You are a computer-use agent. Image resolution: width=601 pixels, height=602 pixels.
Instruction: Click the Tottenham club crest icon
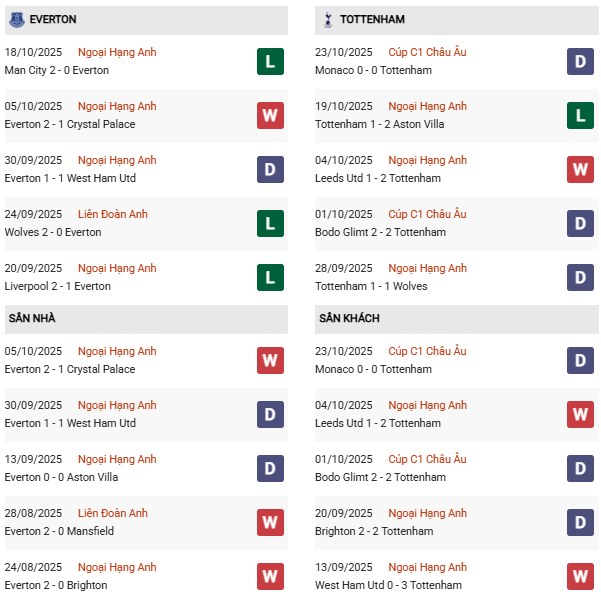(326, 19)
